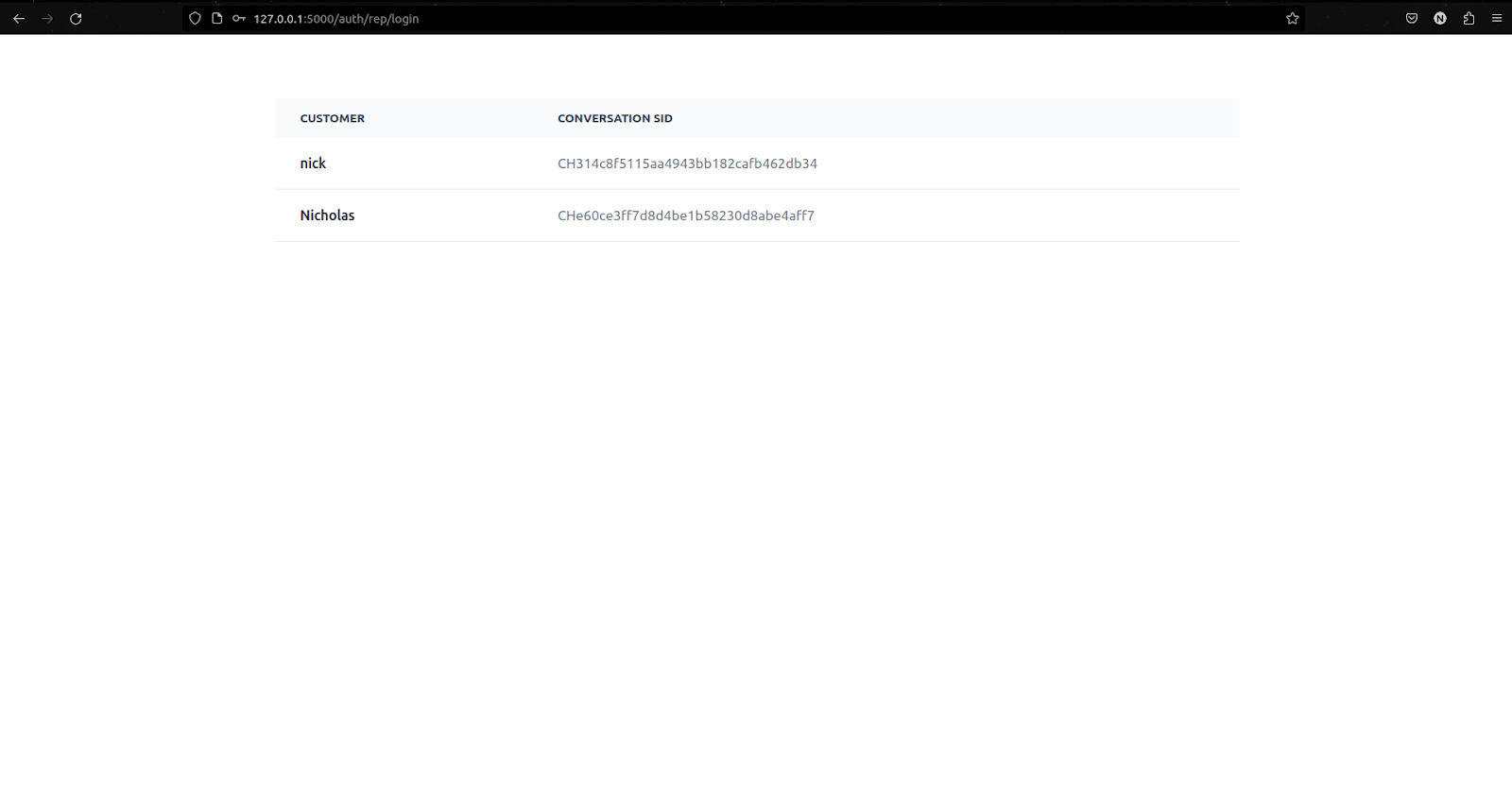Screen dimensions: 1512x793
Task: Click the CONVERSATION SID column header
Action: pos(615,118)
